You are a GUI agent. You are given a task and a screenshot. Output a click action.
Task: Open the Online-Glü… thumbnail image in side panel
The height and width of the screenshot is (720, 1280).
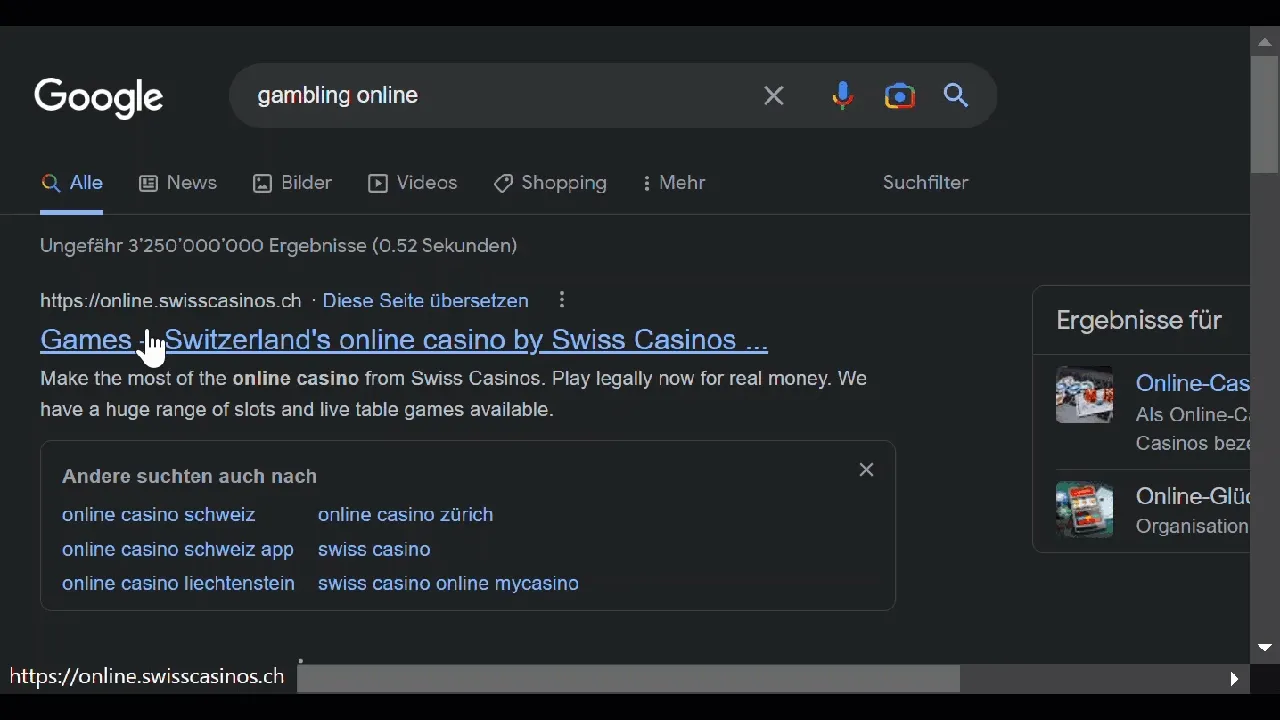point(1085,510)
